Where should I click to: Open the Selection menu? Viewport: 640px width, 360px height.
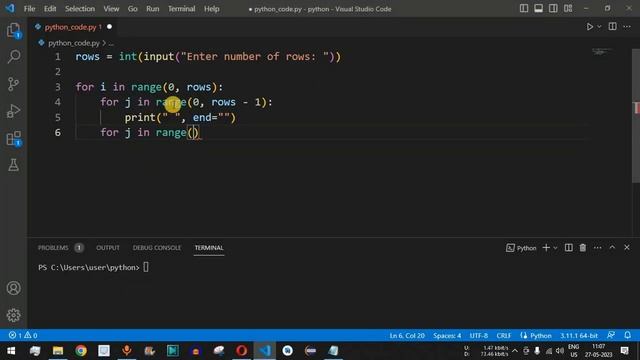click(x=80, y=9)
